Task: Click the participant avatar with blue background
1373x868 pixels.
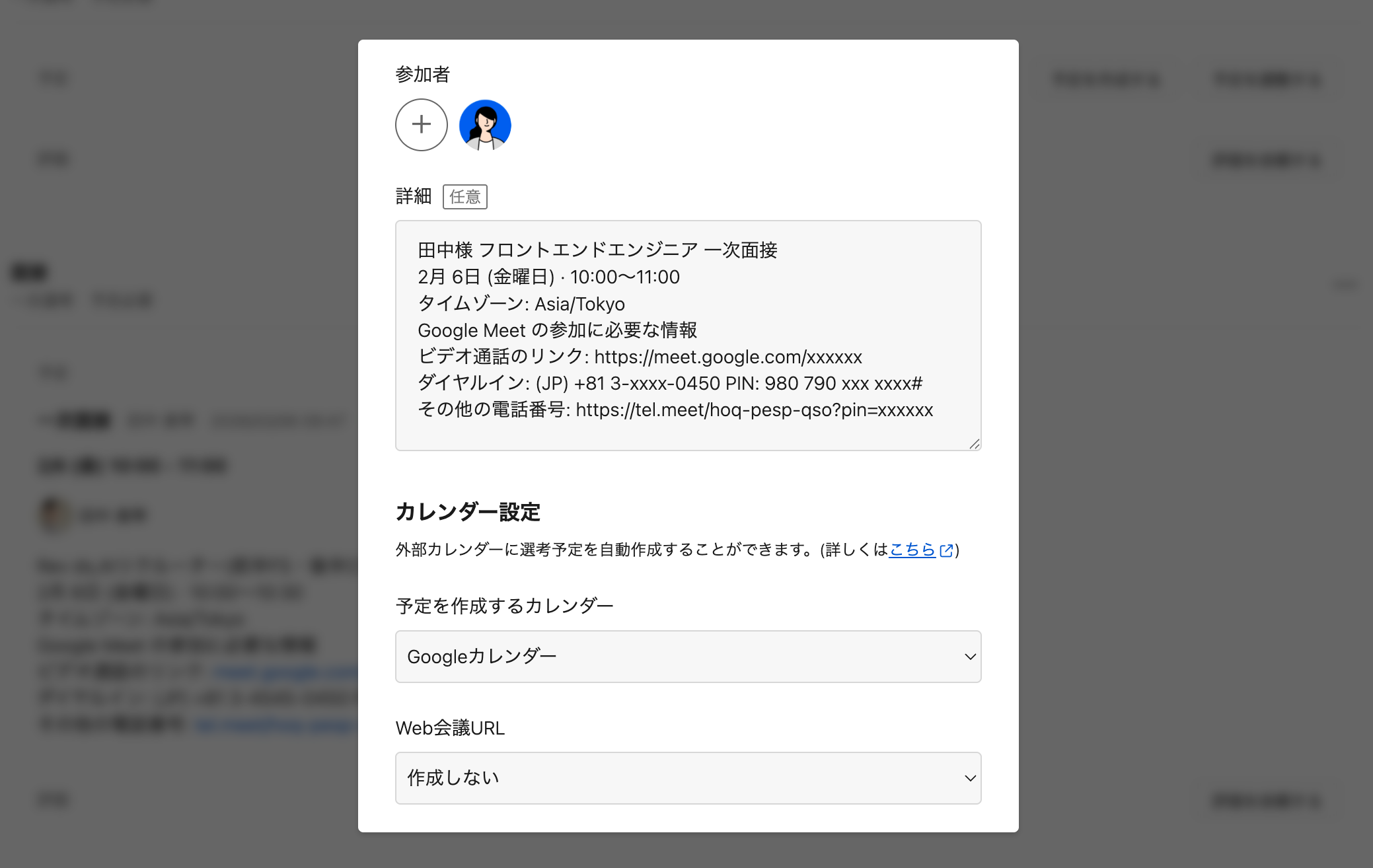Action: (485, 124)
